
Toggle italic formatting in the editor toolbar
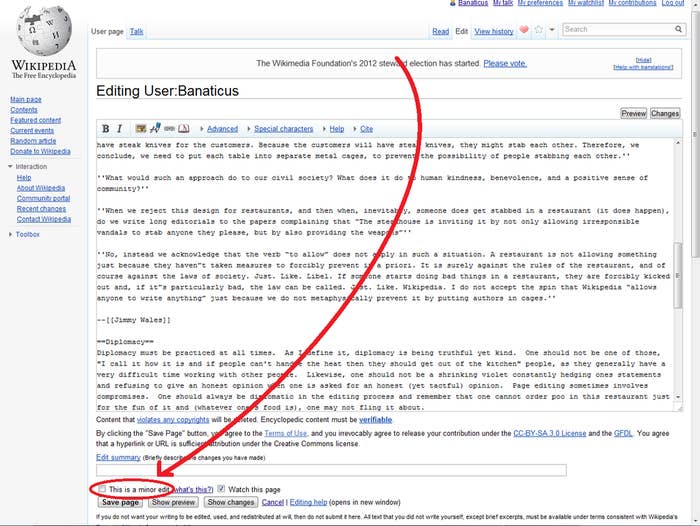[119, 129]
